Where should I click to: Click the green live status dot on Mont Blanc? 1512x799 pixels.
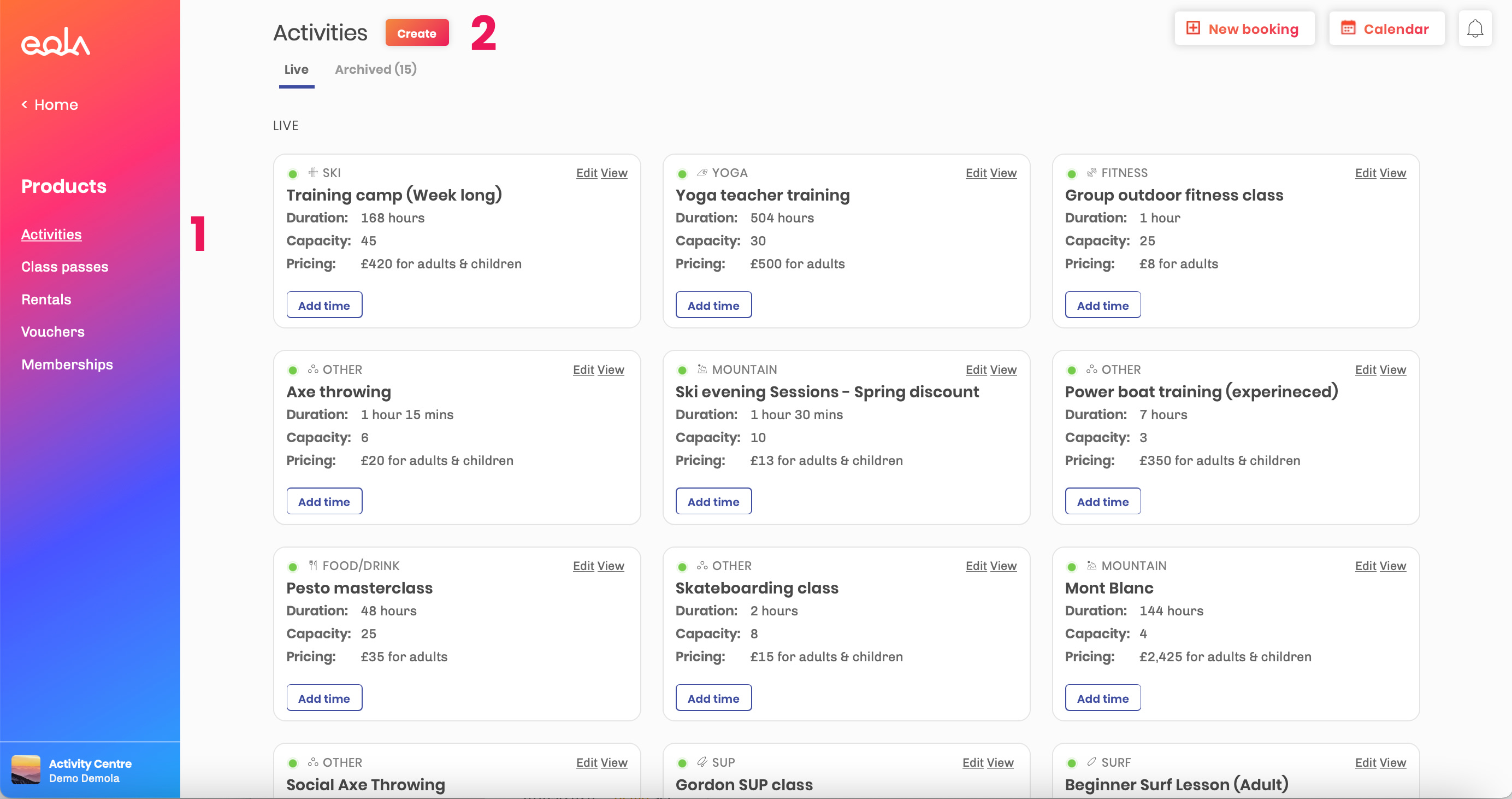[x=1071, y=567]
